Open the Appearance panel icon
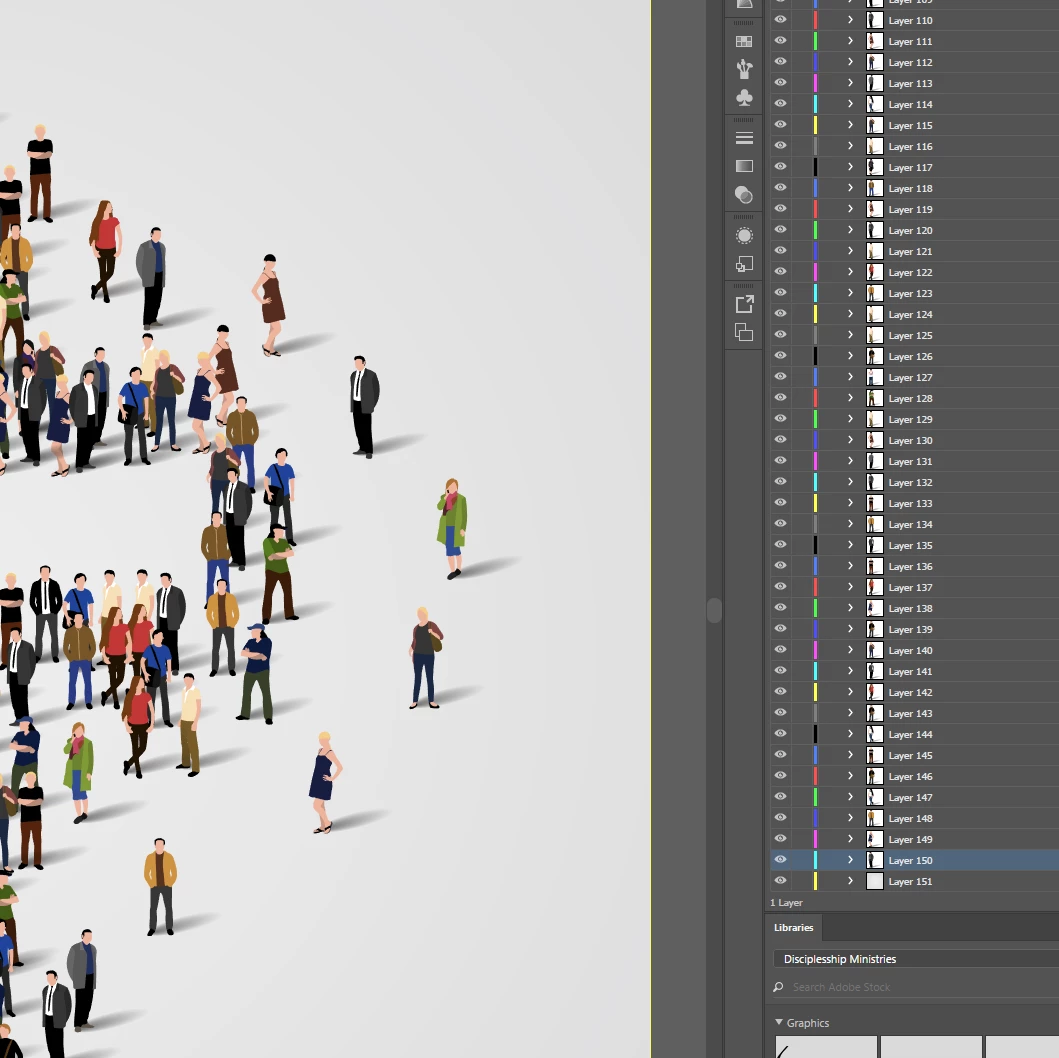1059x1058 pixels. [744, 236]
